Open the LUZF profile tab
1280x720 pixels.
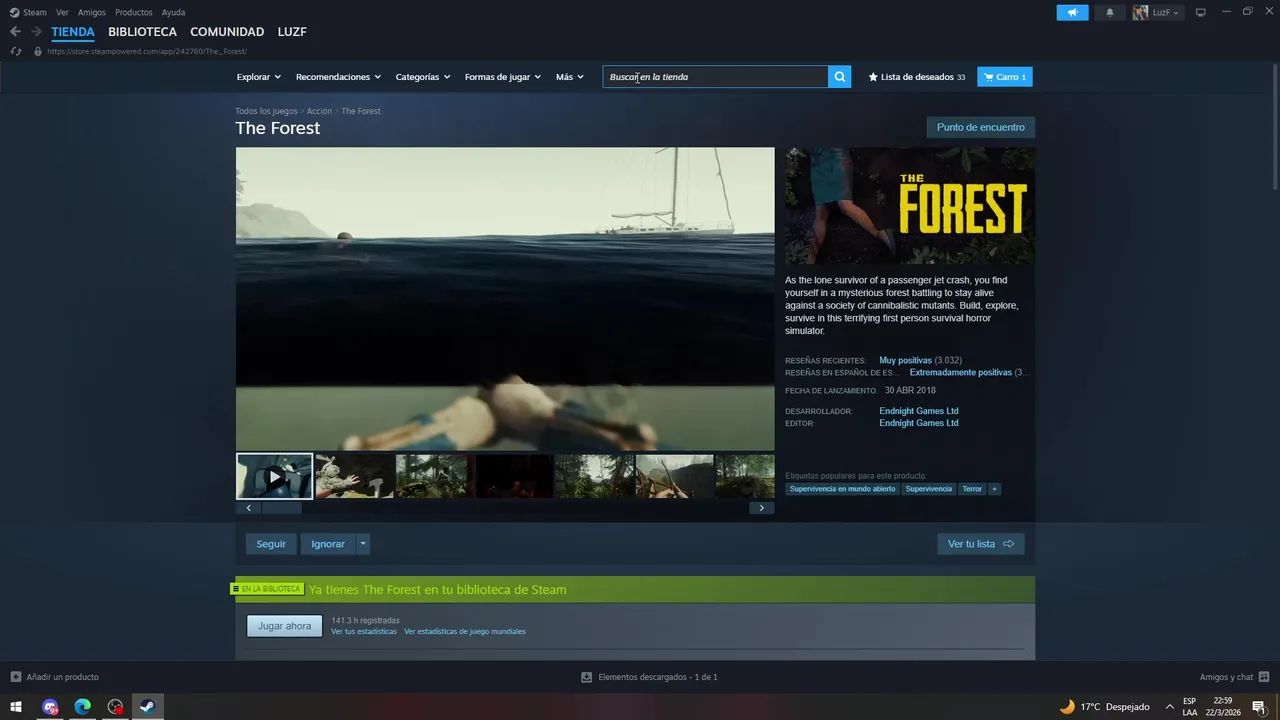pyautogui.click(x=292, y=32)
